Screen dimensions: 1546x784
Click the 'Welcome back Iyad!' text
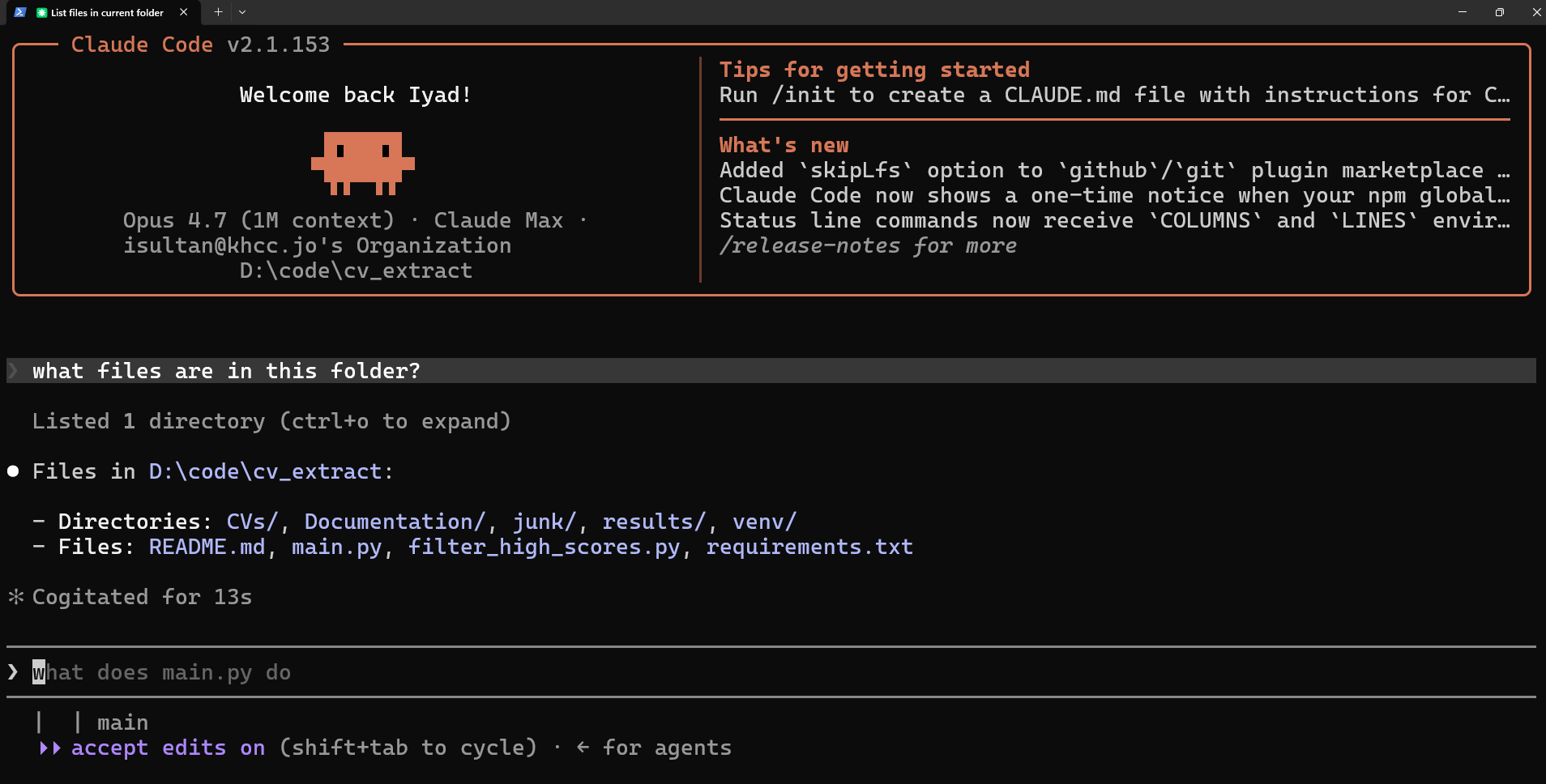356,95
